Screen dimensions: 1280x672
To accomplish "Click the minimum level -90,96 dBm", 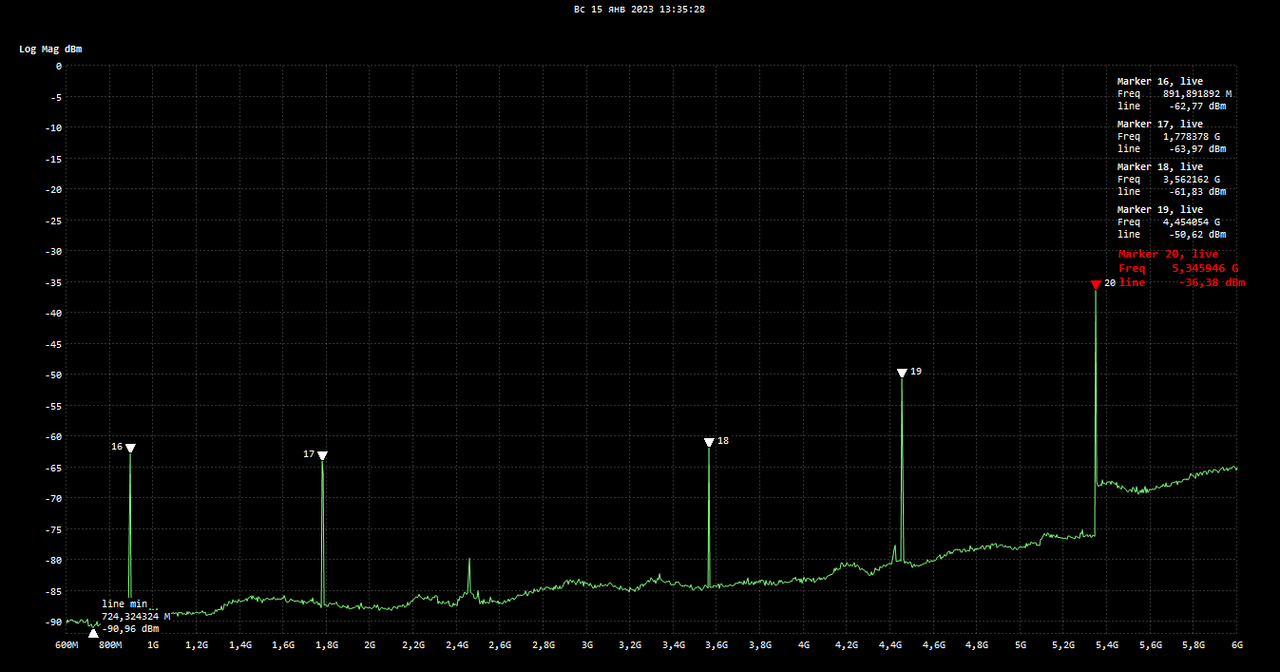I will pyautogui.click(x=131, y=629).
